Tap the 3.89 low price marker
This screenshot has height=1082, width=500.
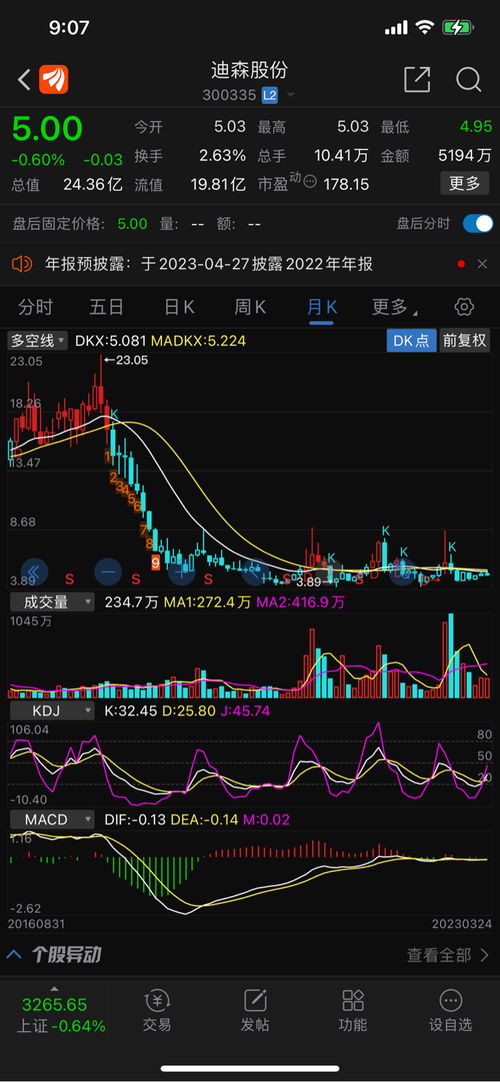tap(315, 581)
